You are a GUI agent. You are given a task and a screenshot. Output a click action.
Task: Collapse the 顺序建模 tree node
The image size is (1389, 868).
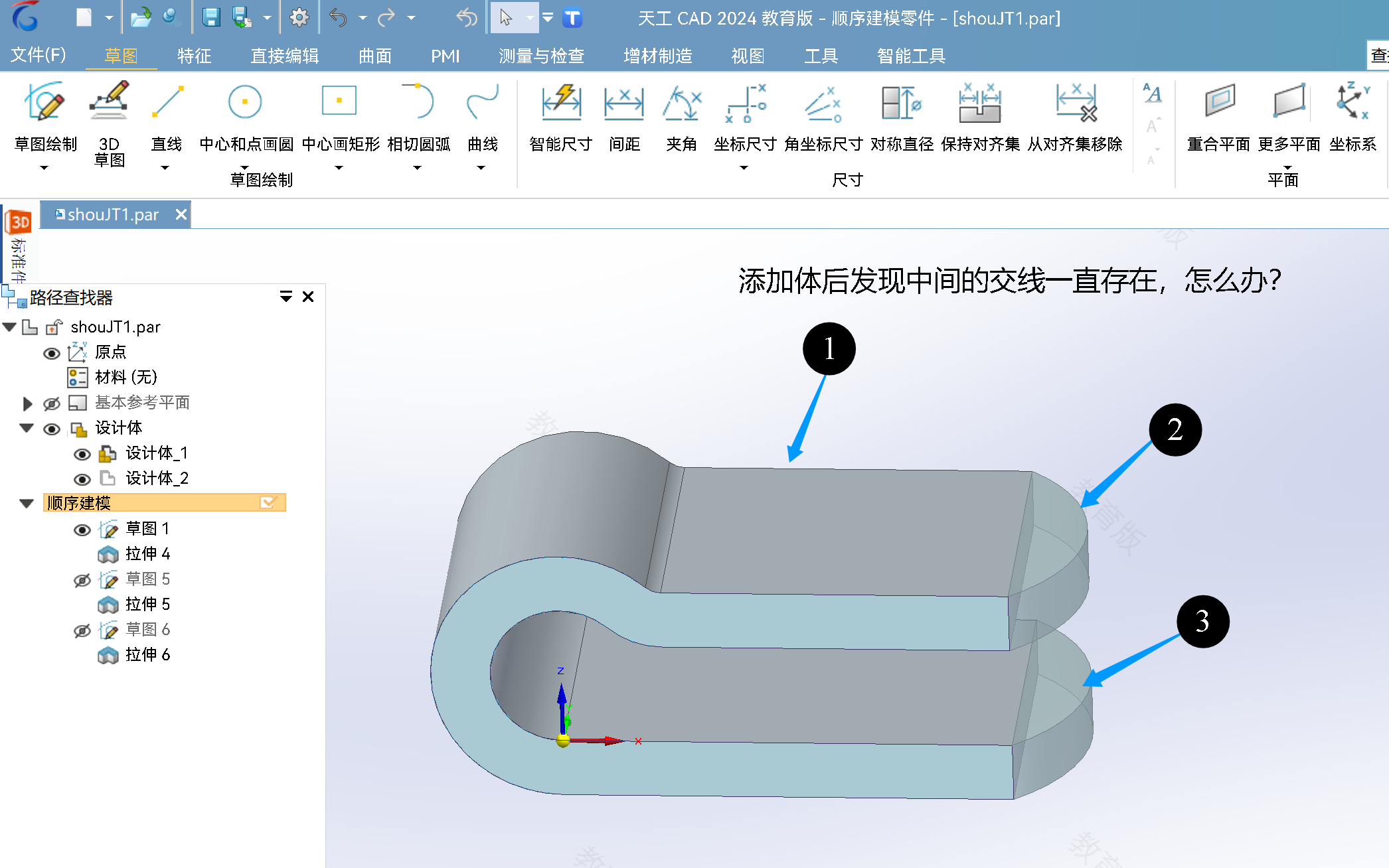pos(27,504)
